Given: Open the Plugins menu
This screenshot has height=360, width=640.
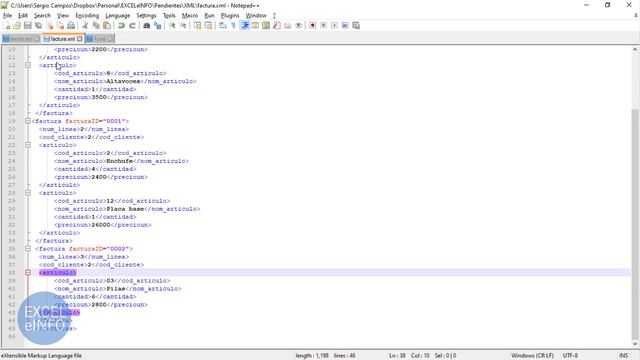Looking at the screenshot, I should 230,16.
